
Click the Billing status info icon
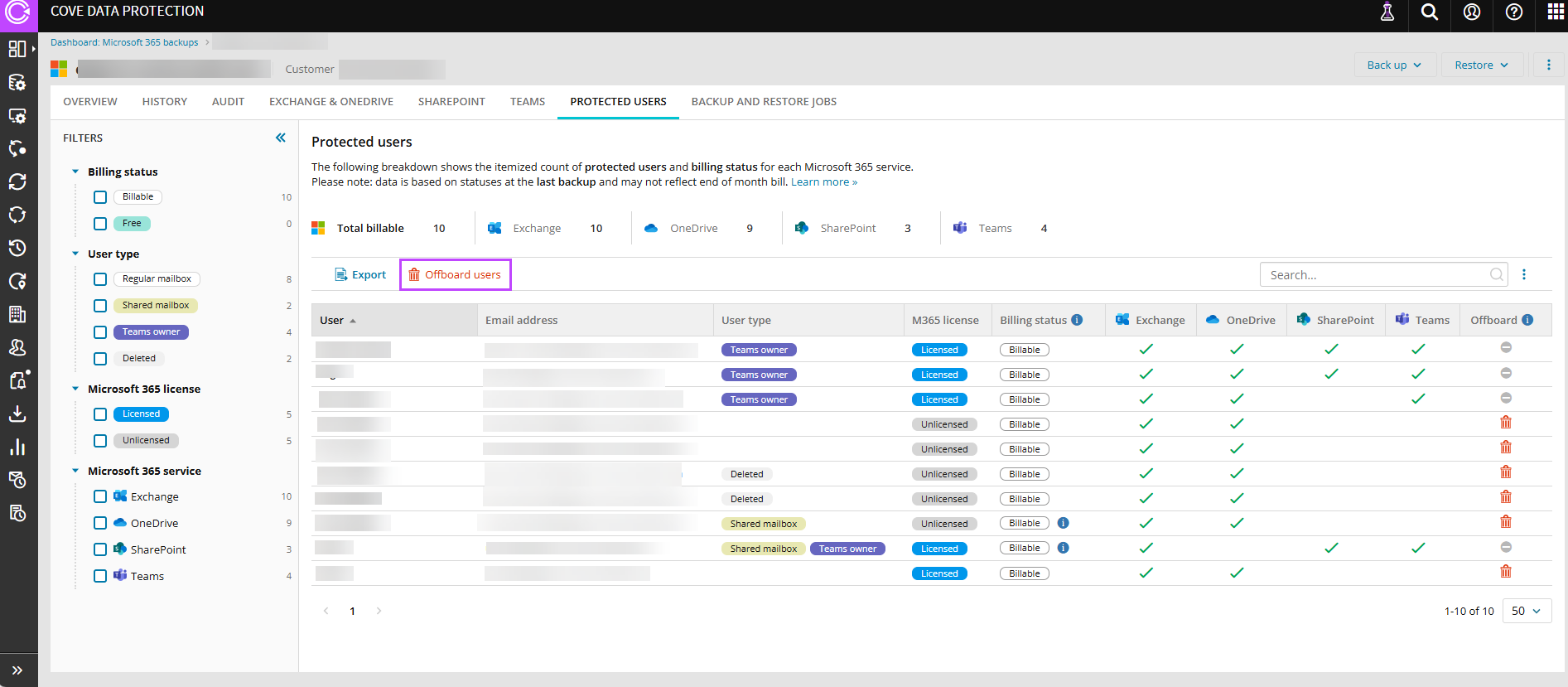pyautogui.click(x=1077, y=320)
